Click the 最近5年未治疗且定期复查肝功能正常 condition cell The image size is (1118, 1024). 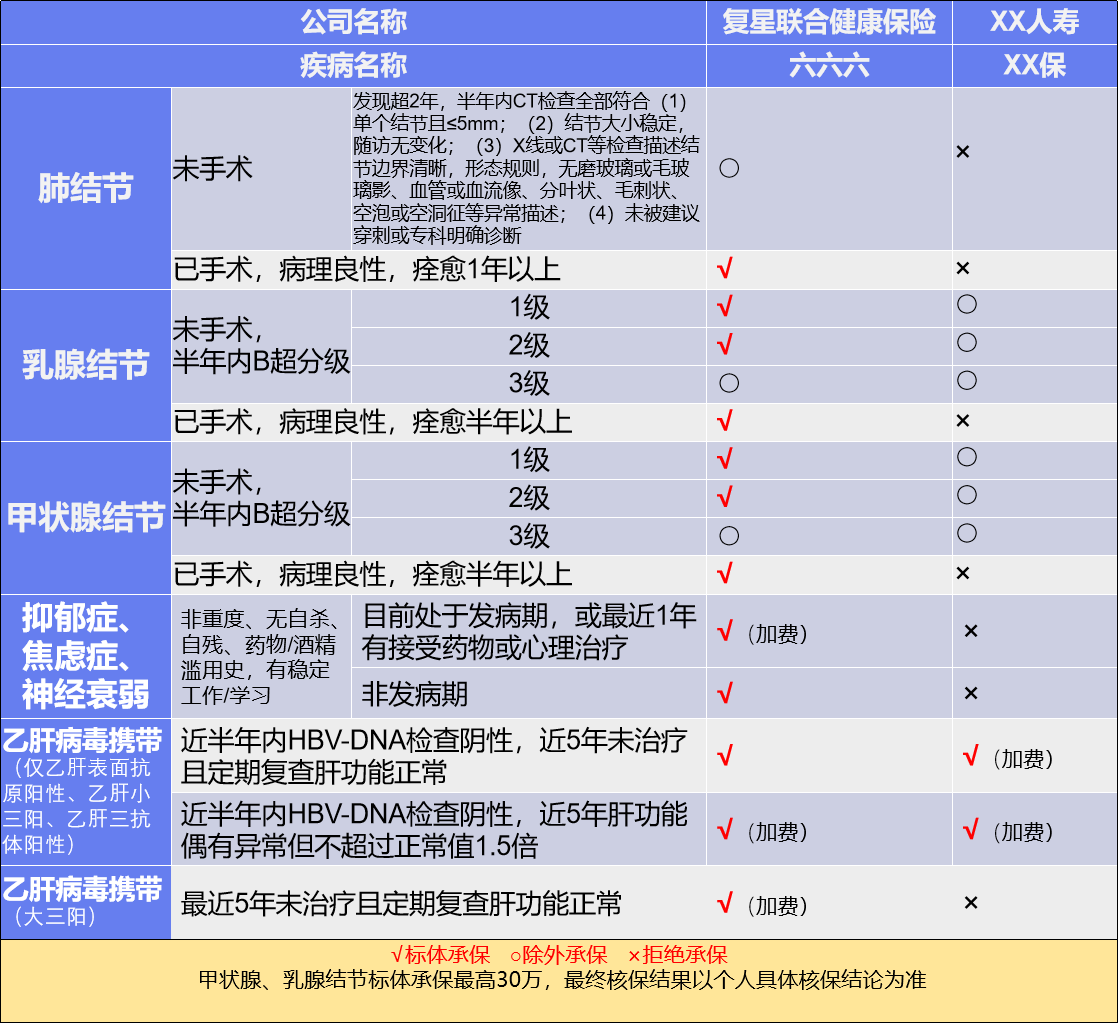(x=401, y=904)
